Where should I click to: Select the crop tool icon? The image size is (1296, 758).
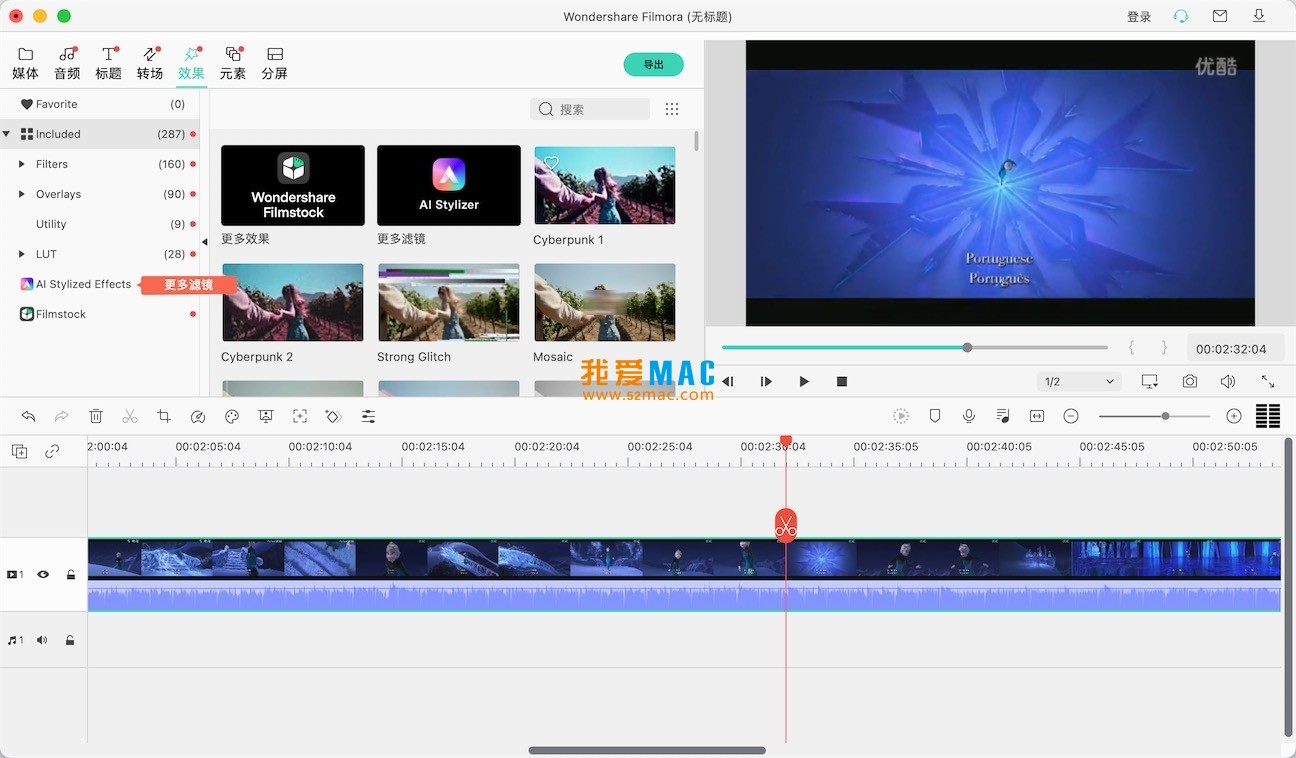pos(164,416)
